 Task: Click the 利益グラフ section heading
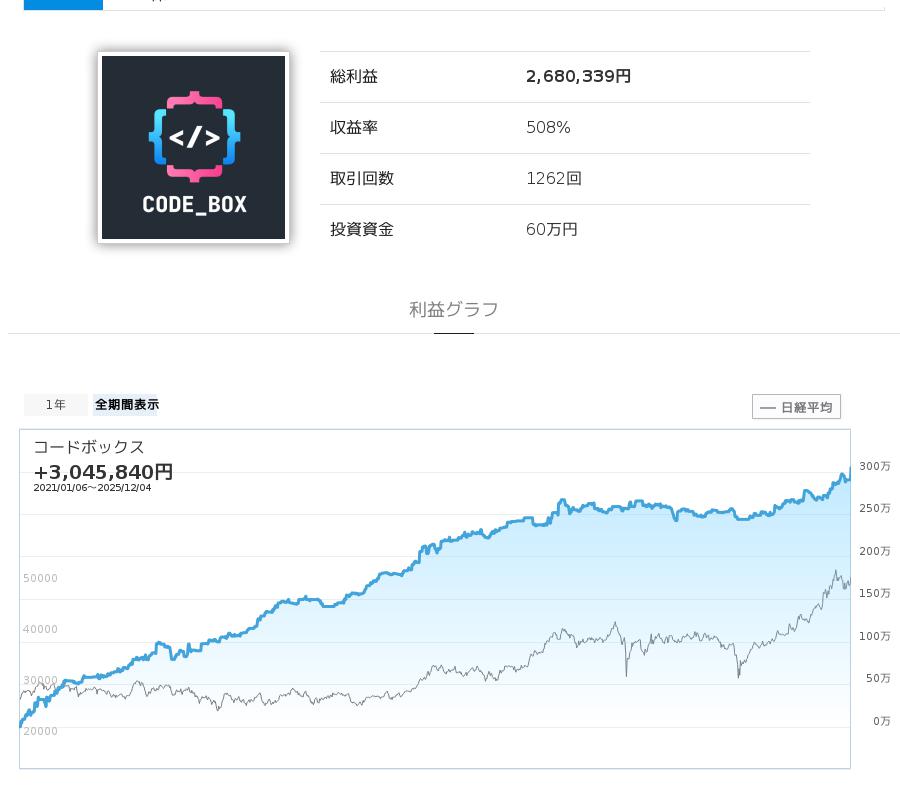[x=453, y=310]
